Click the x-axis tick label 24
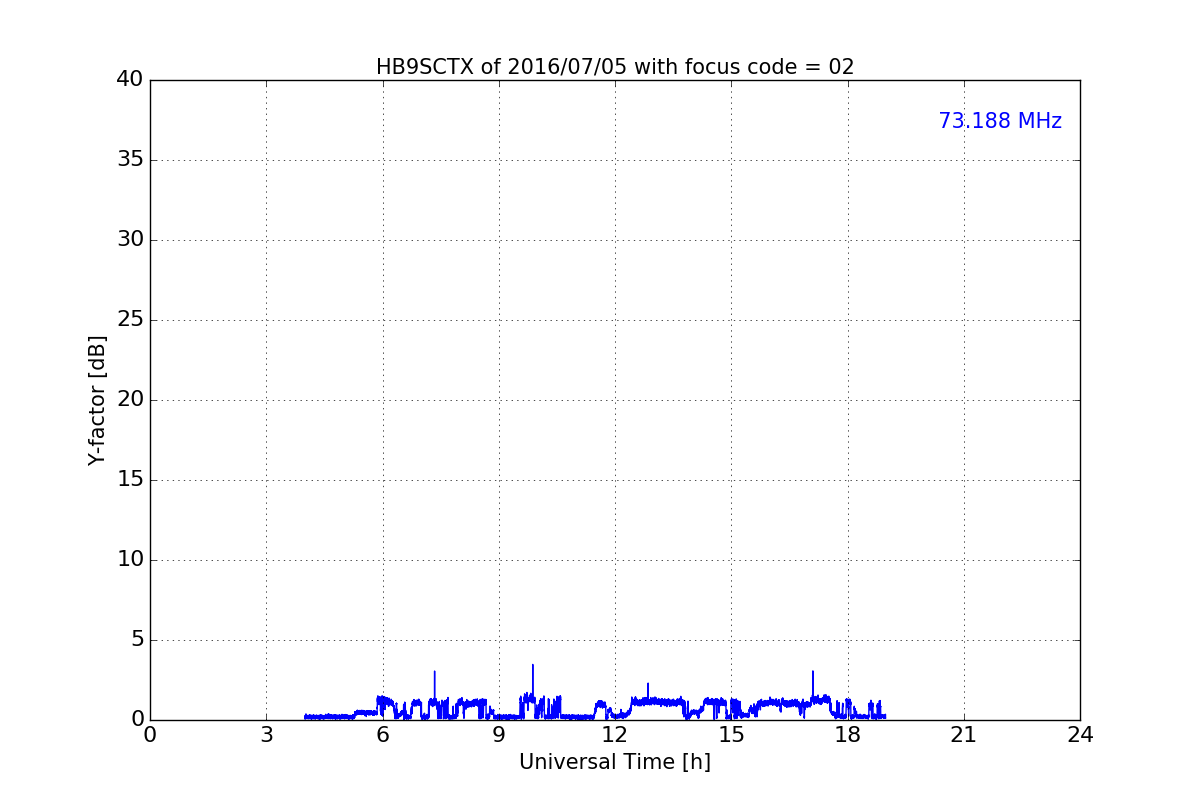Viewport: 1200px width, 800px height. pos(1080,735)
